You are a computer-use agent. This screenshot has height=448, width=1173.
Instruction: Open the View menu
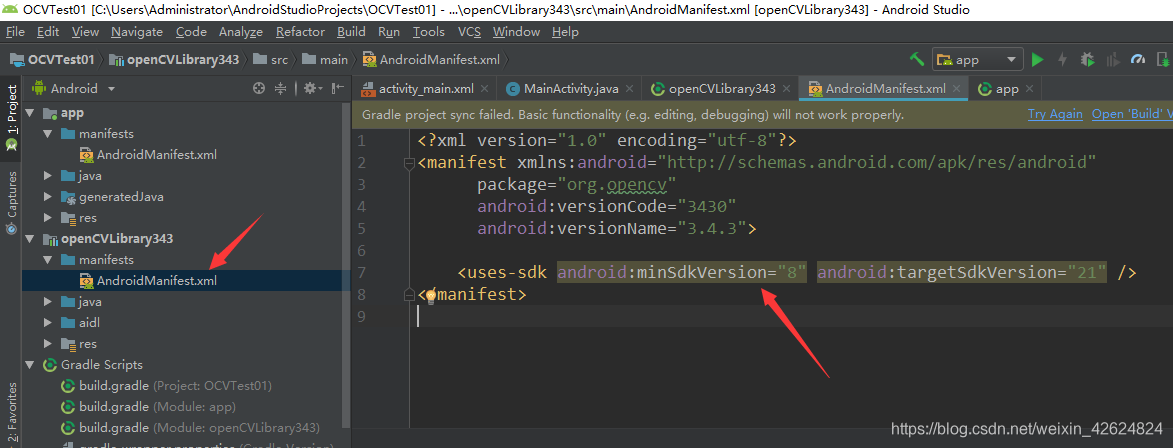85,31
